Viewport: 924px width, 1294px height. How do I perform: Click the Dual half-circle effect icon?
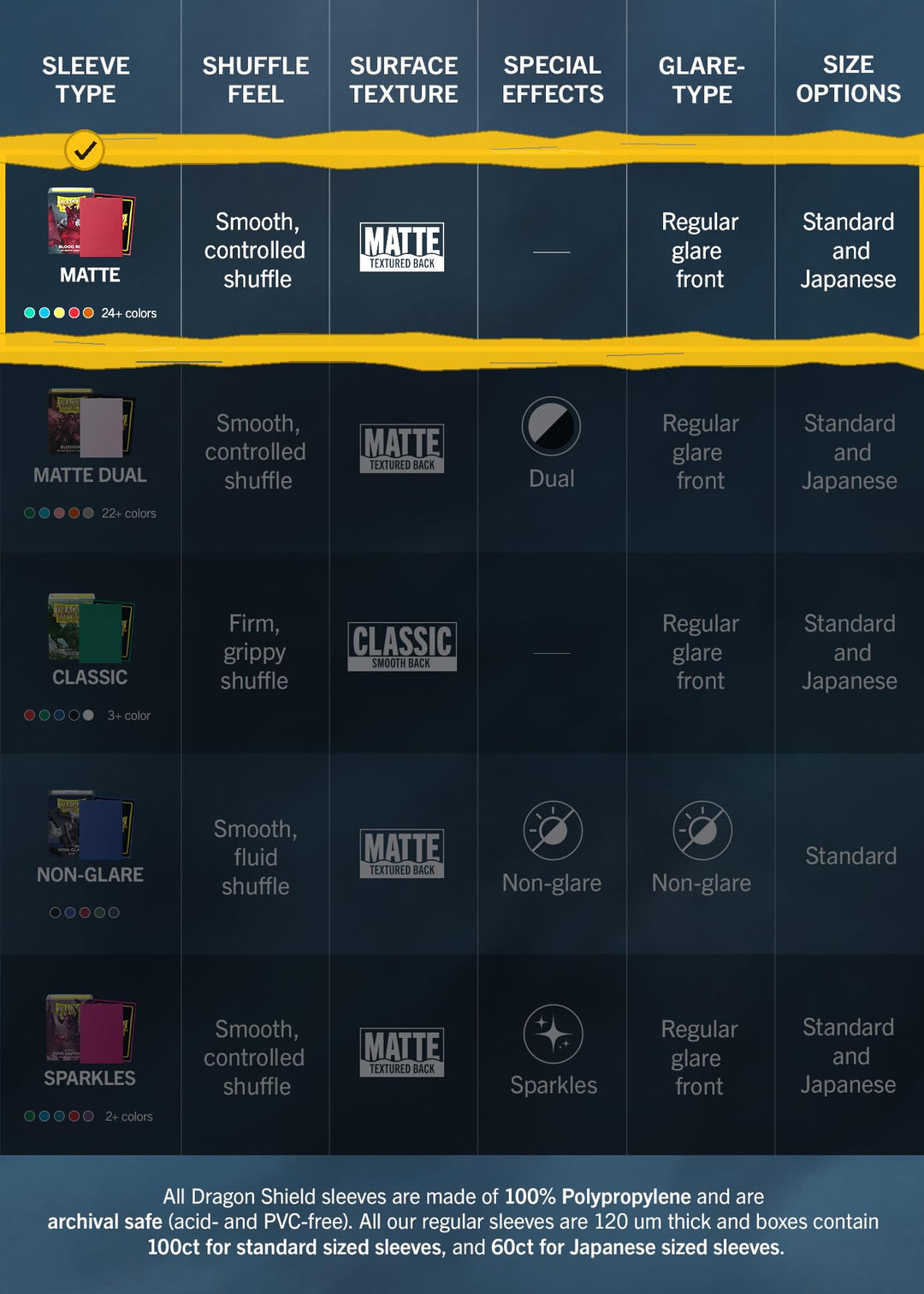552,425
